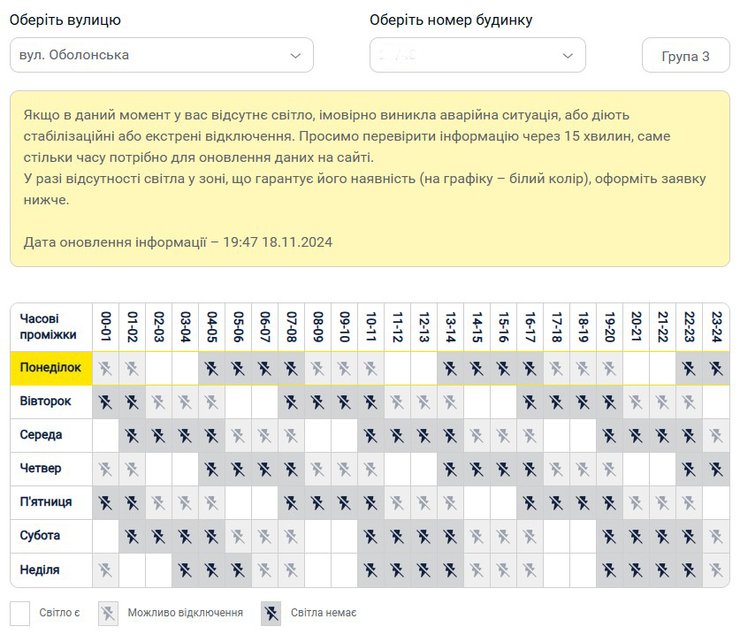The height and width of the screenshot is (635, 740).
Task: Click Субота 19-20 no-power icon
Action: (x=609, y=537)
